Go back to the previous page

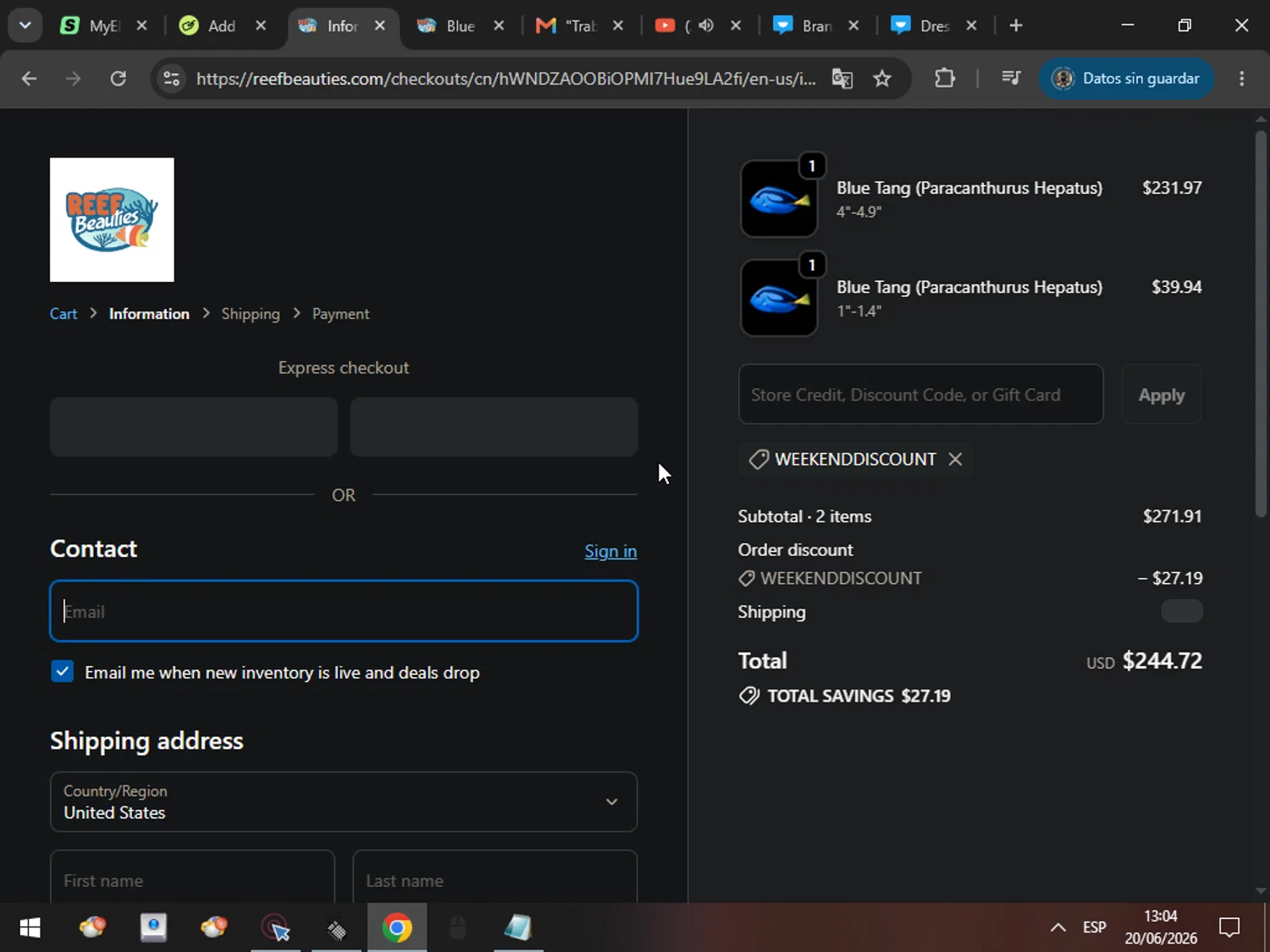pos(29,79)
